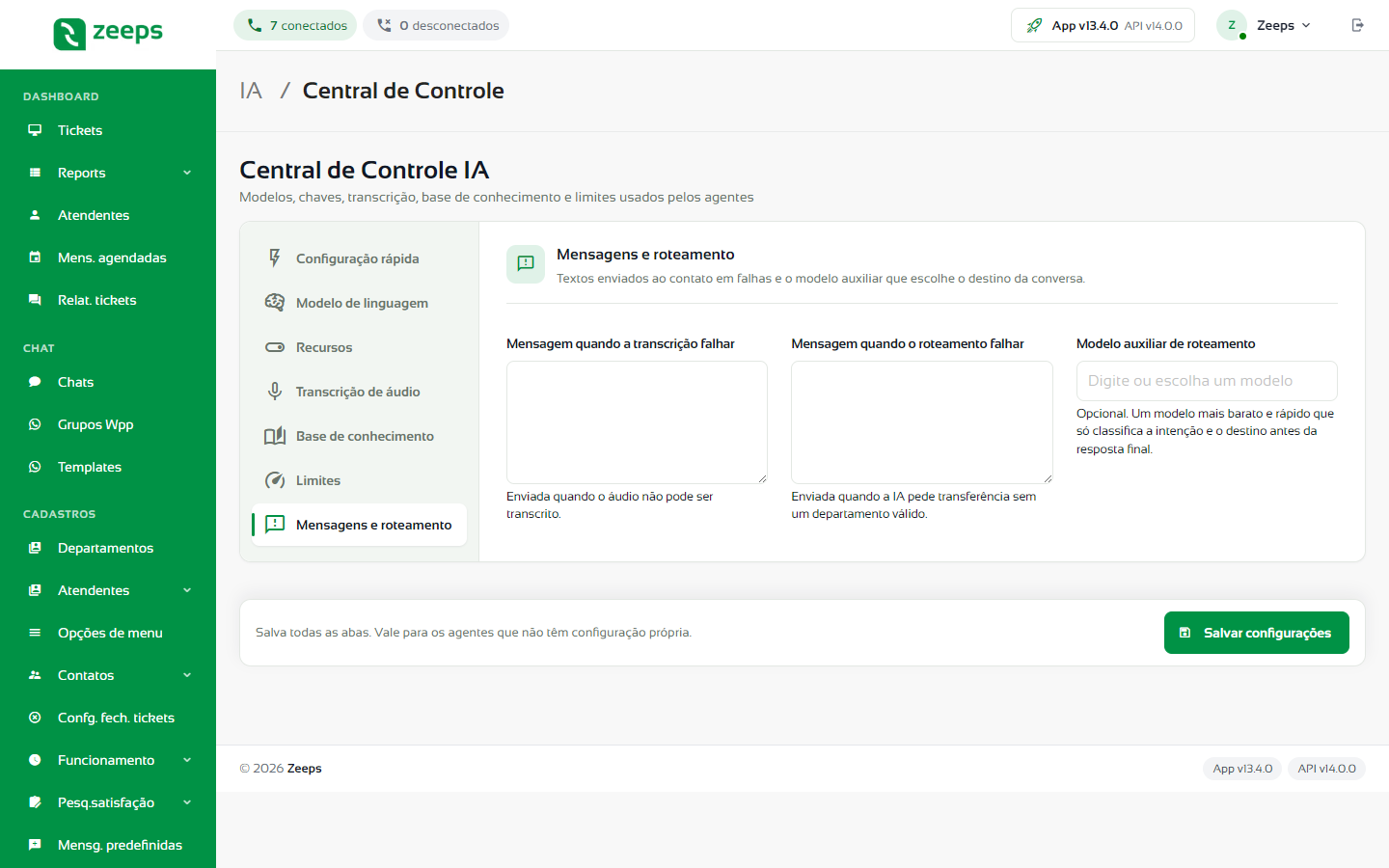Click the footer App v13.4.0 badge
Image resolution: width=1389 pixels, height=868 pixels.
(x=1242, y=769)
